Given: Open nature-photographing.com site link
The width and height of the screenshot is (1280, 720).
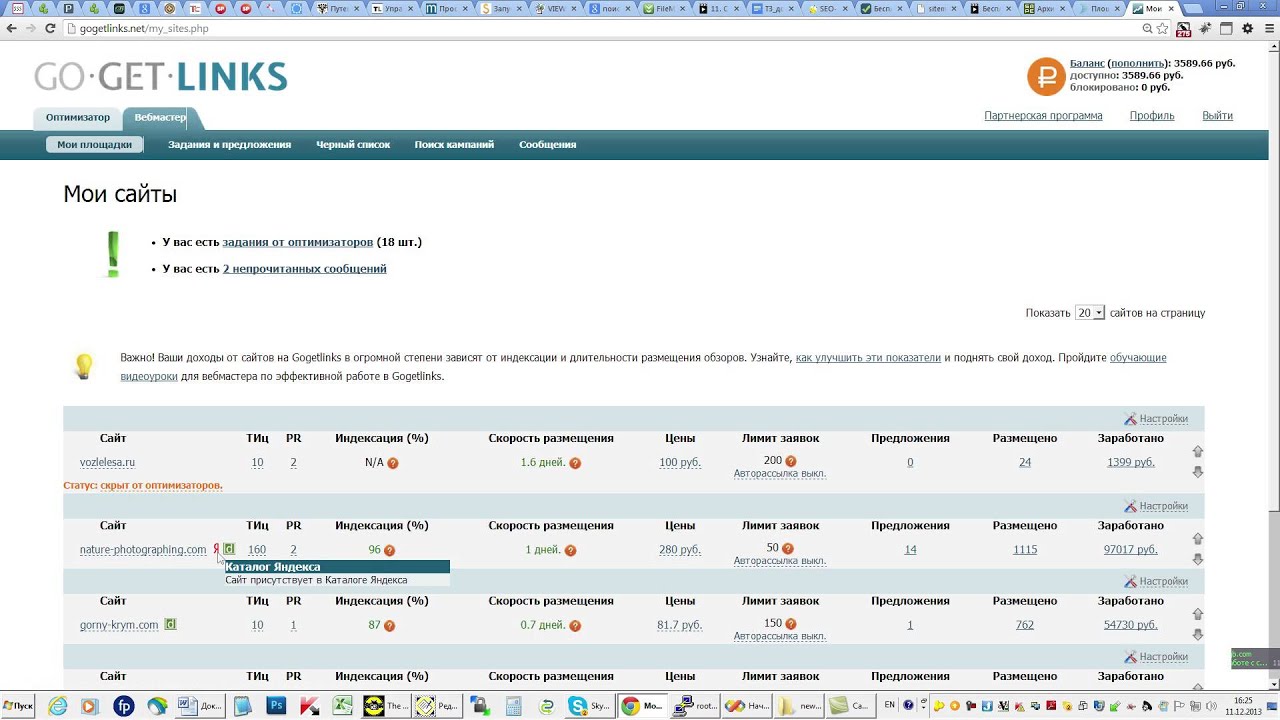Looking at the screenshot, I should pos(143,550).
